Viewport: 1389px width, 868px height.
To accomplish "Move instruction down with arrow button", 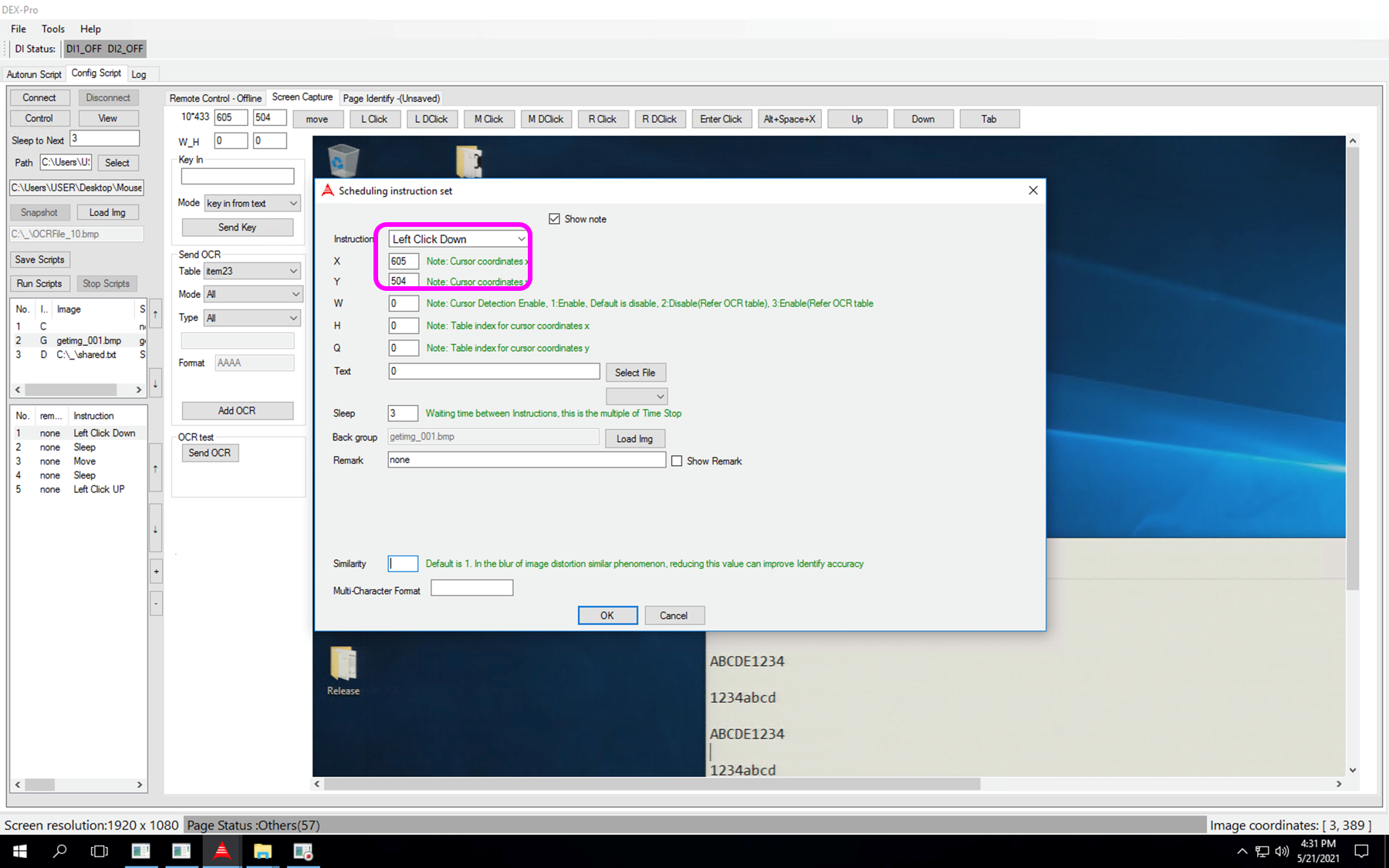I will tap(156, 529).
